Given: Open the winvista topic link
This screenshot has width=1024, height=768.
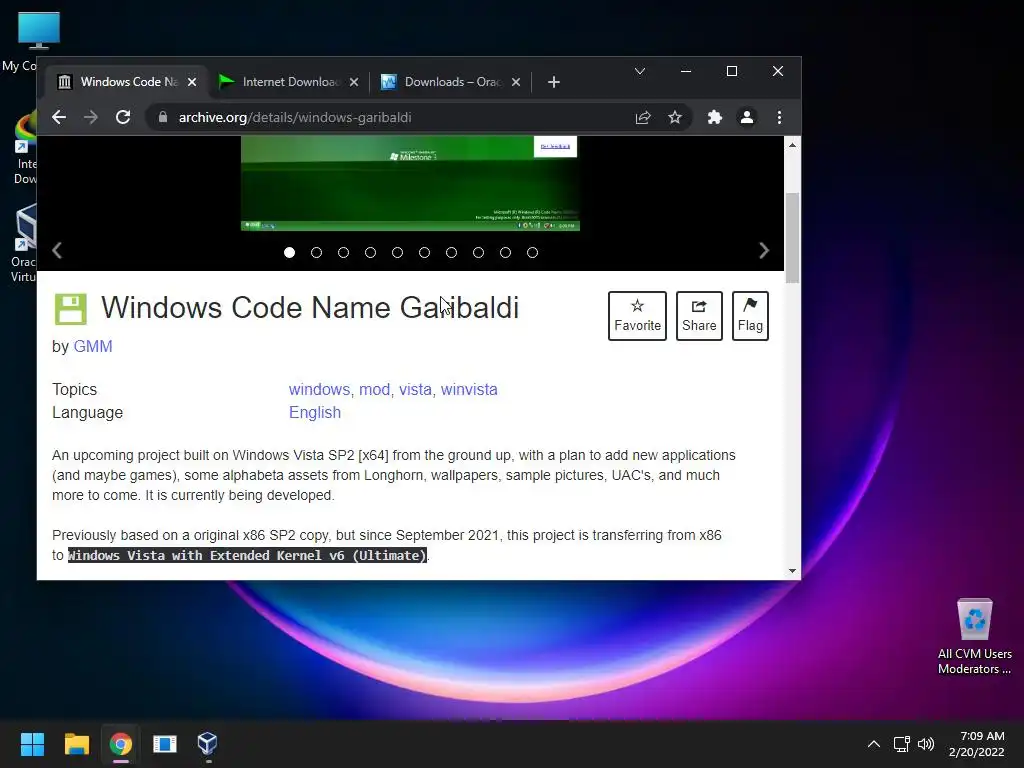Looking at the screenshot, I should pyautogui.click(x=469, y=389).
